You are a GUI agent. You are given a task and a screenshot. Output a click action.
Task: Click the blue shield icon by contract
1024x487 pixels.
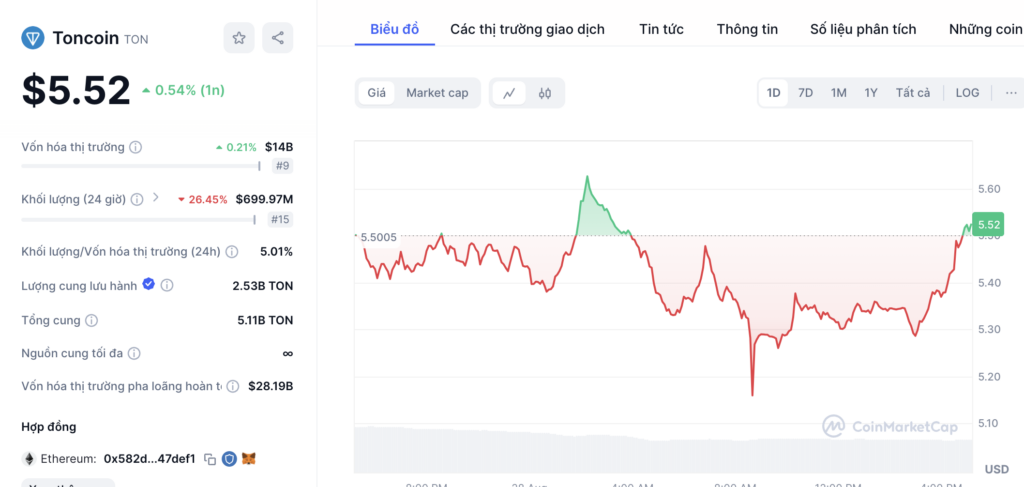point(229,459)
